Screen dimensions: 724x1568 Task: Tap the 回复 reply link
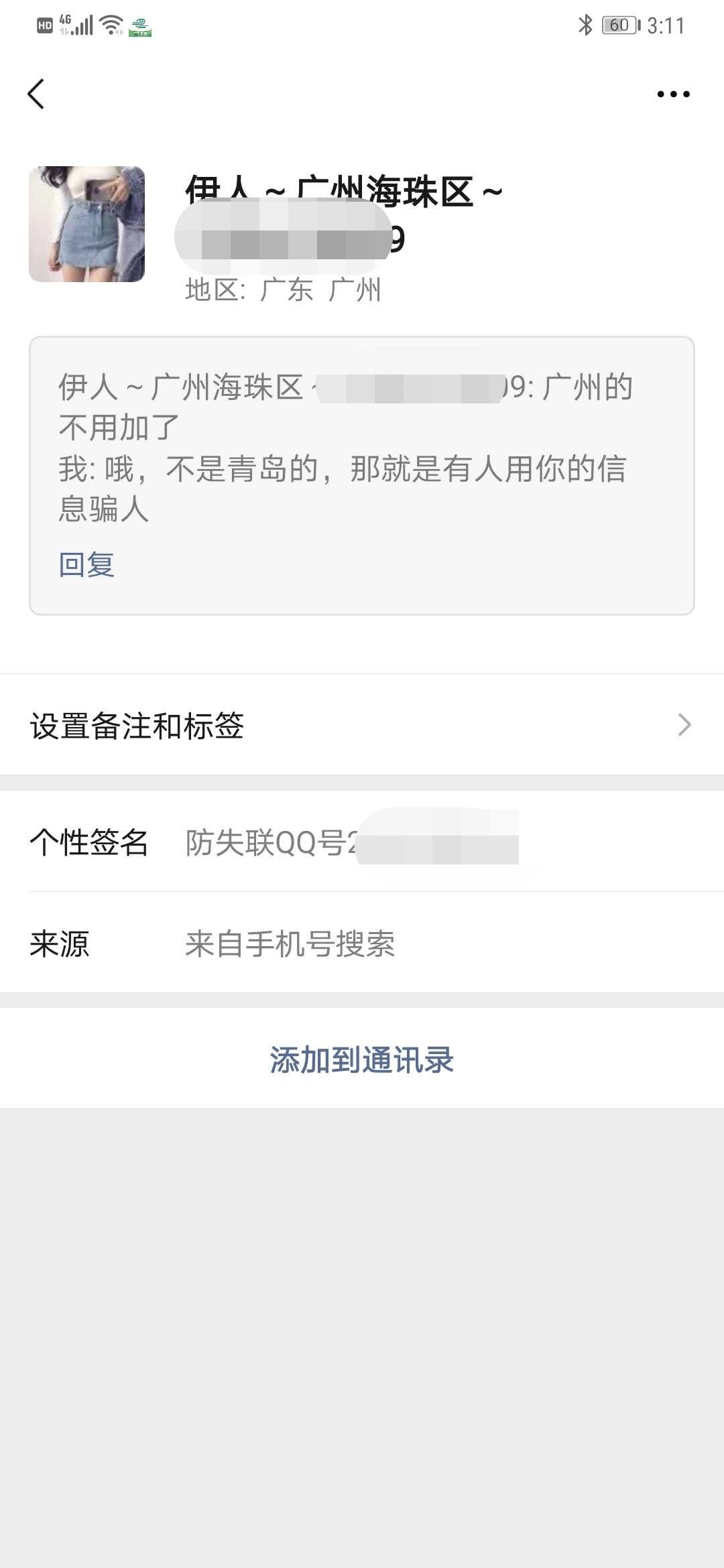pyautogui.click(x=86, y=564)
